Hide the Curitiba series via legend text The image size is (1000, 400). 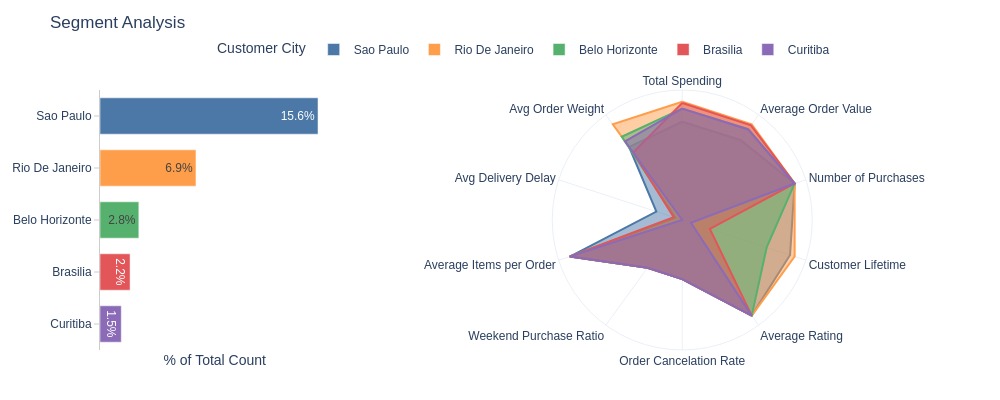[x=808, y=50]
